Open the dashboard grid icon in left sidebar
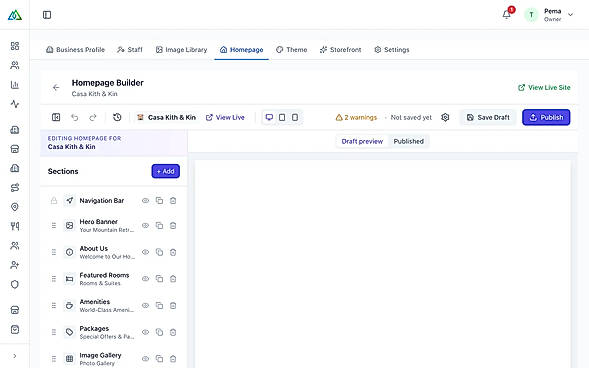 (x=15, y=46)
